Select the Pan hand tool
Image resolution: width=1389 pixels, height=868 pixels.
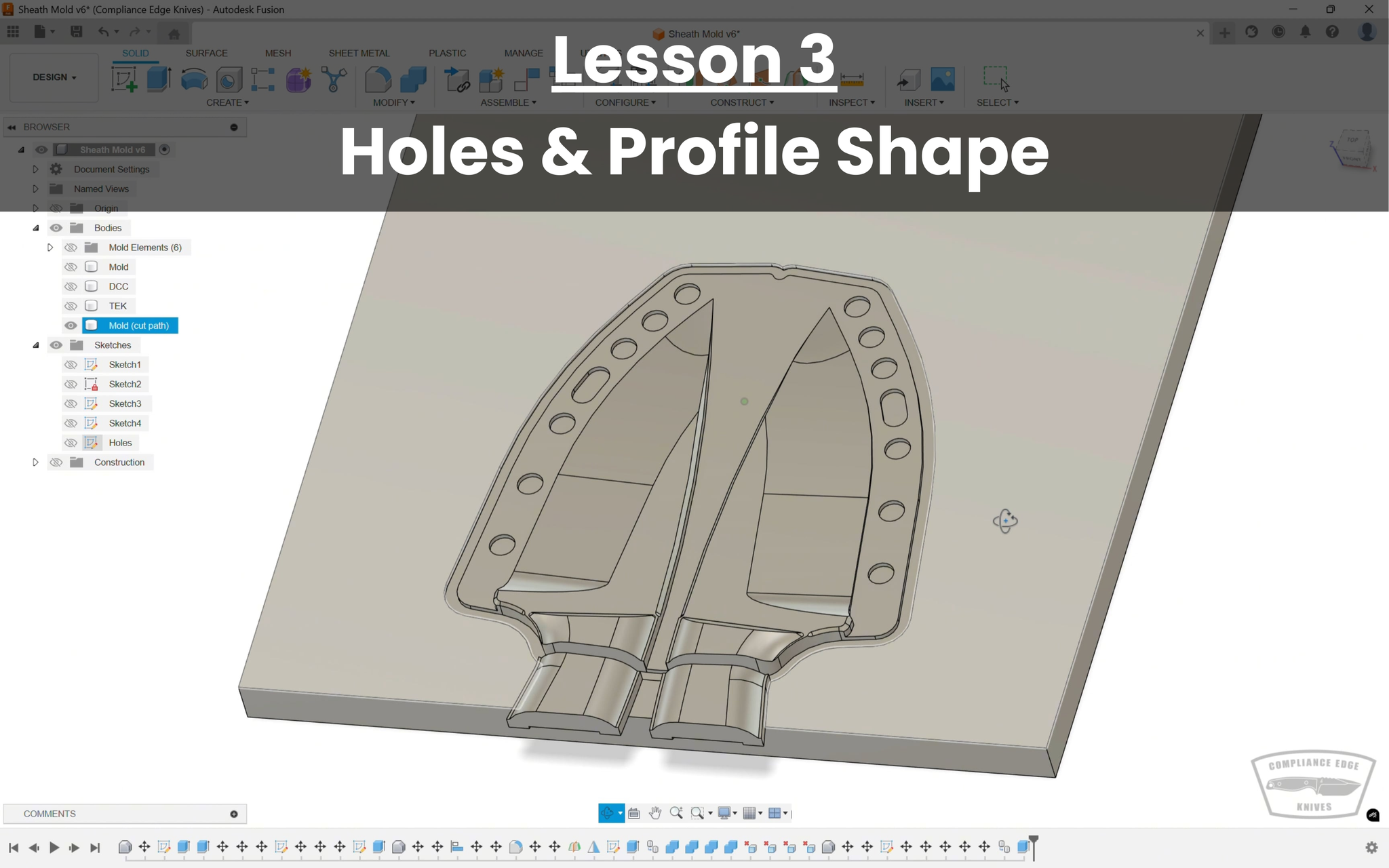pyautogui.click(x=654, y=813)
